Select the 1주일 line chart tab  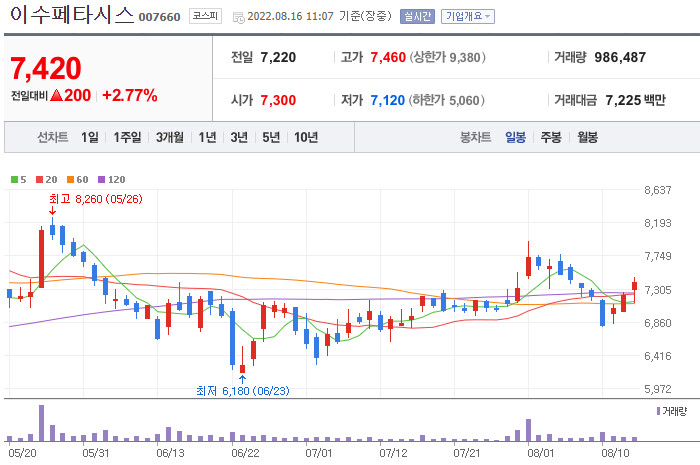127,137
